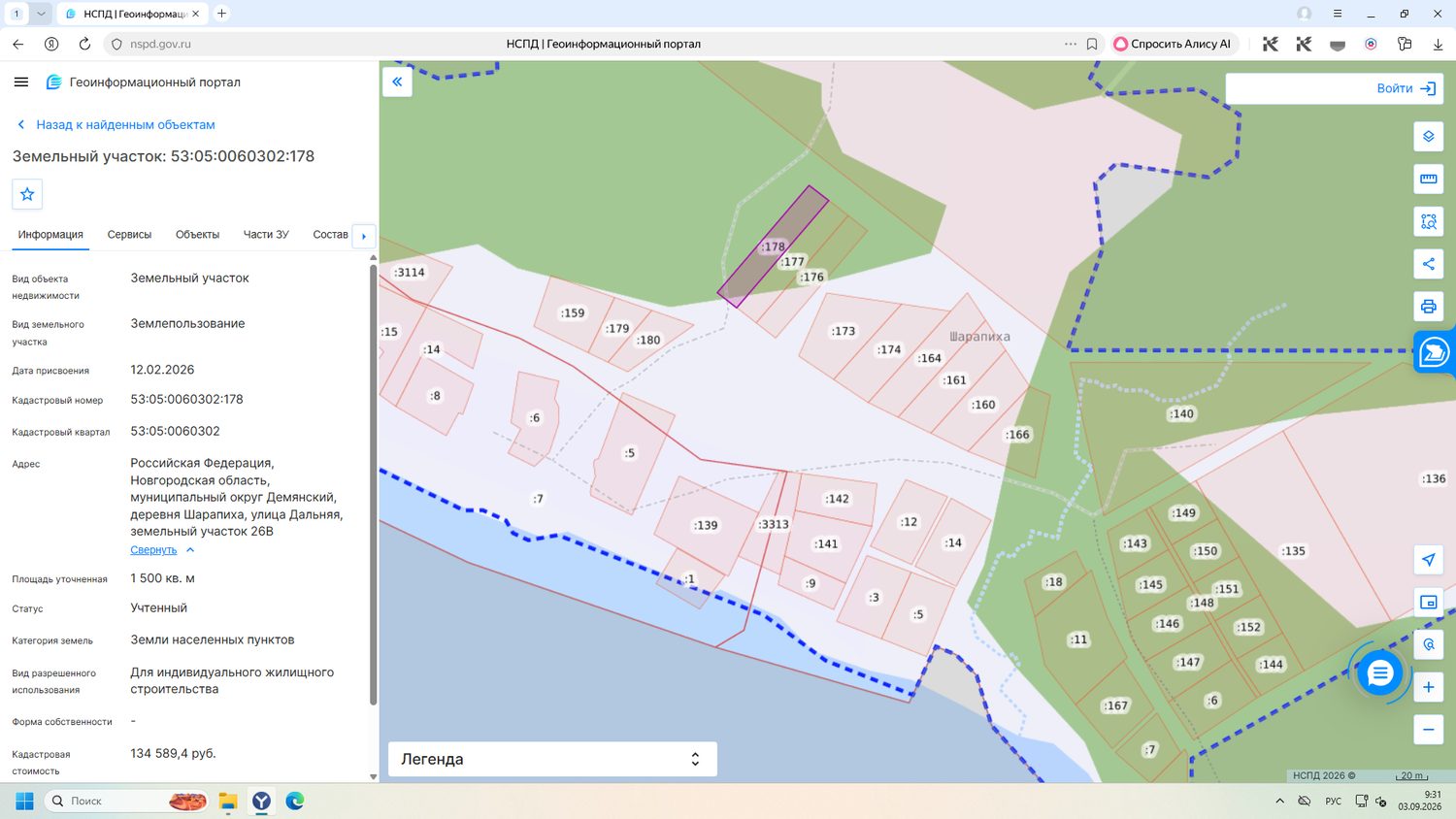Show more tabs with the right arrow

tap(364, 236)
